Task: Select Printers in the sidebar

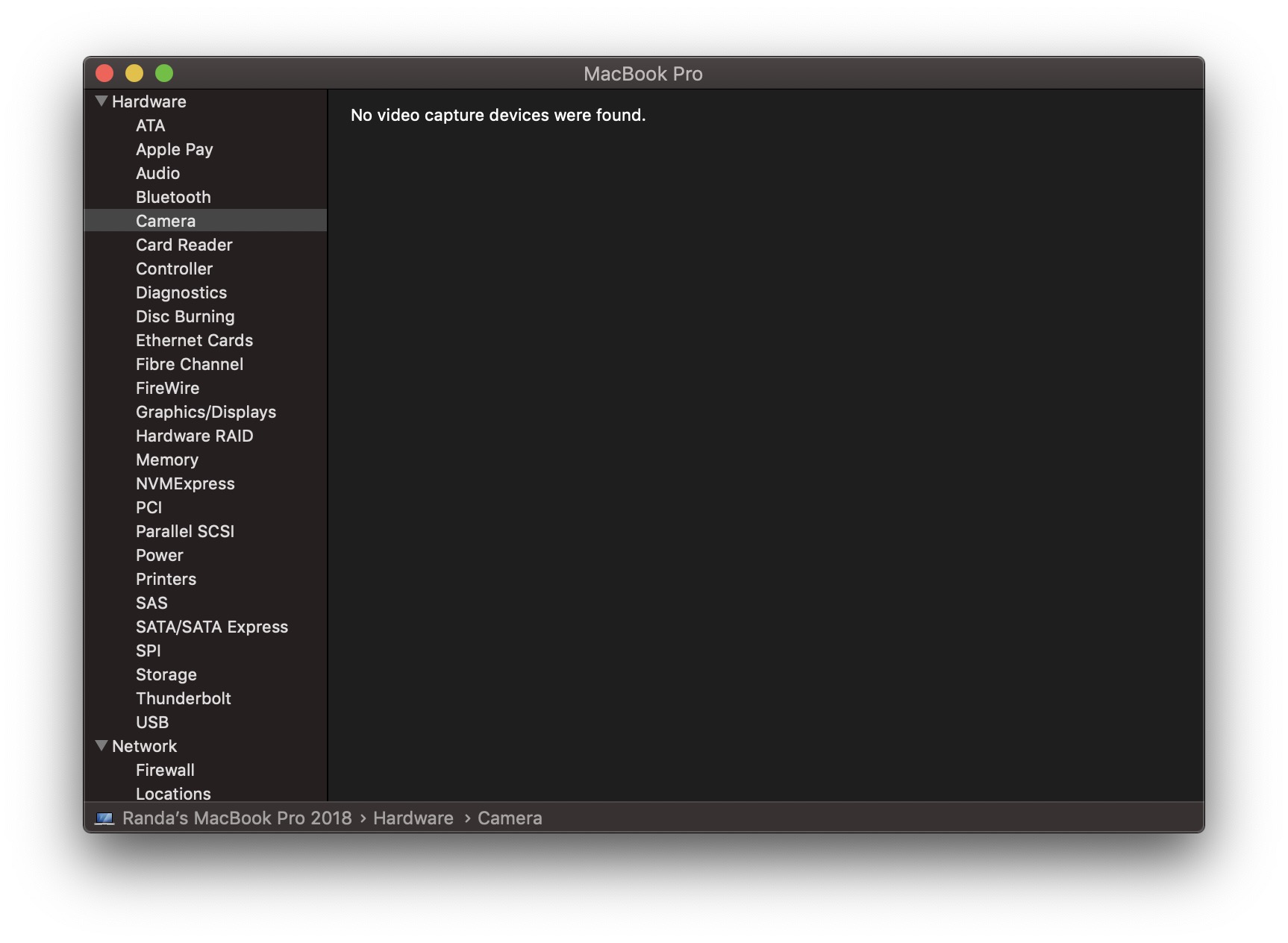Action: click(166, 579)
